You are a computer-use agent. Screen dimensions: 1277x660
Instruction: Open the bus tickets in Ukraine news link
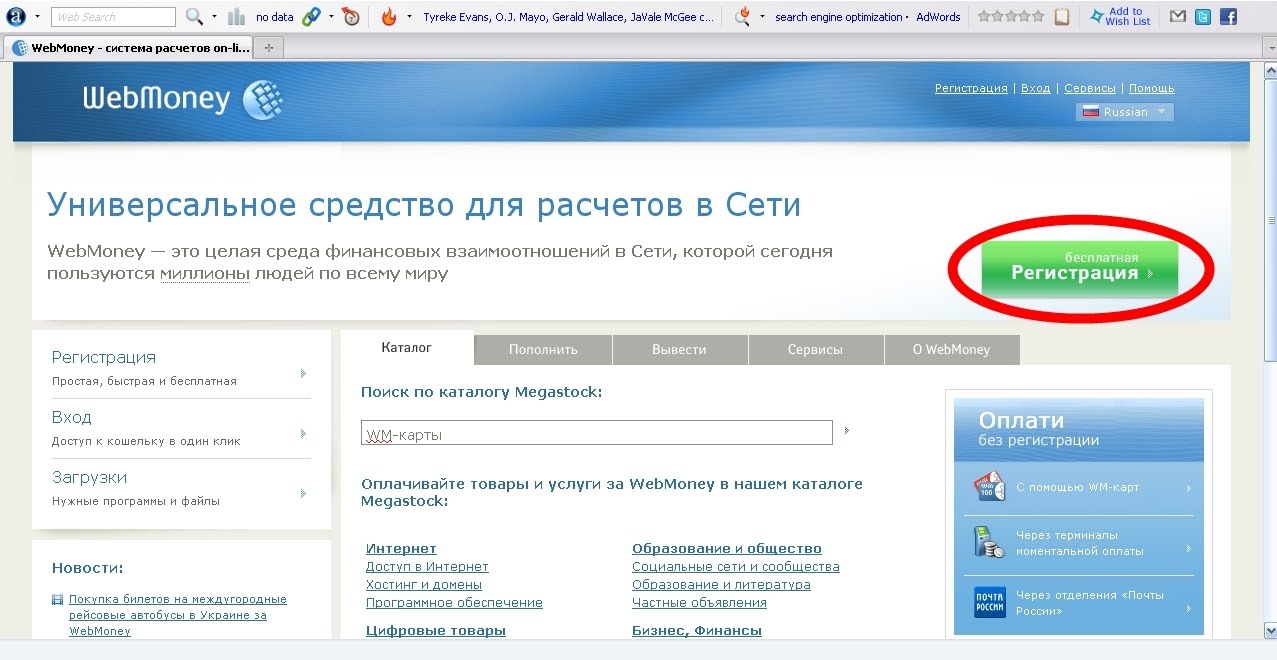178,615
